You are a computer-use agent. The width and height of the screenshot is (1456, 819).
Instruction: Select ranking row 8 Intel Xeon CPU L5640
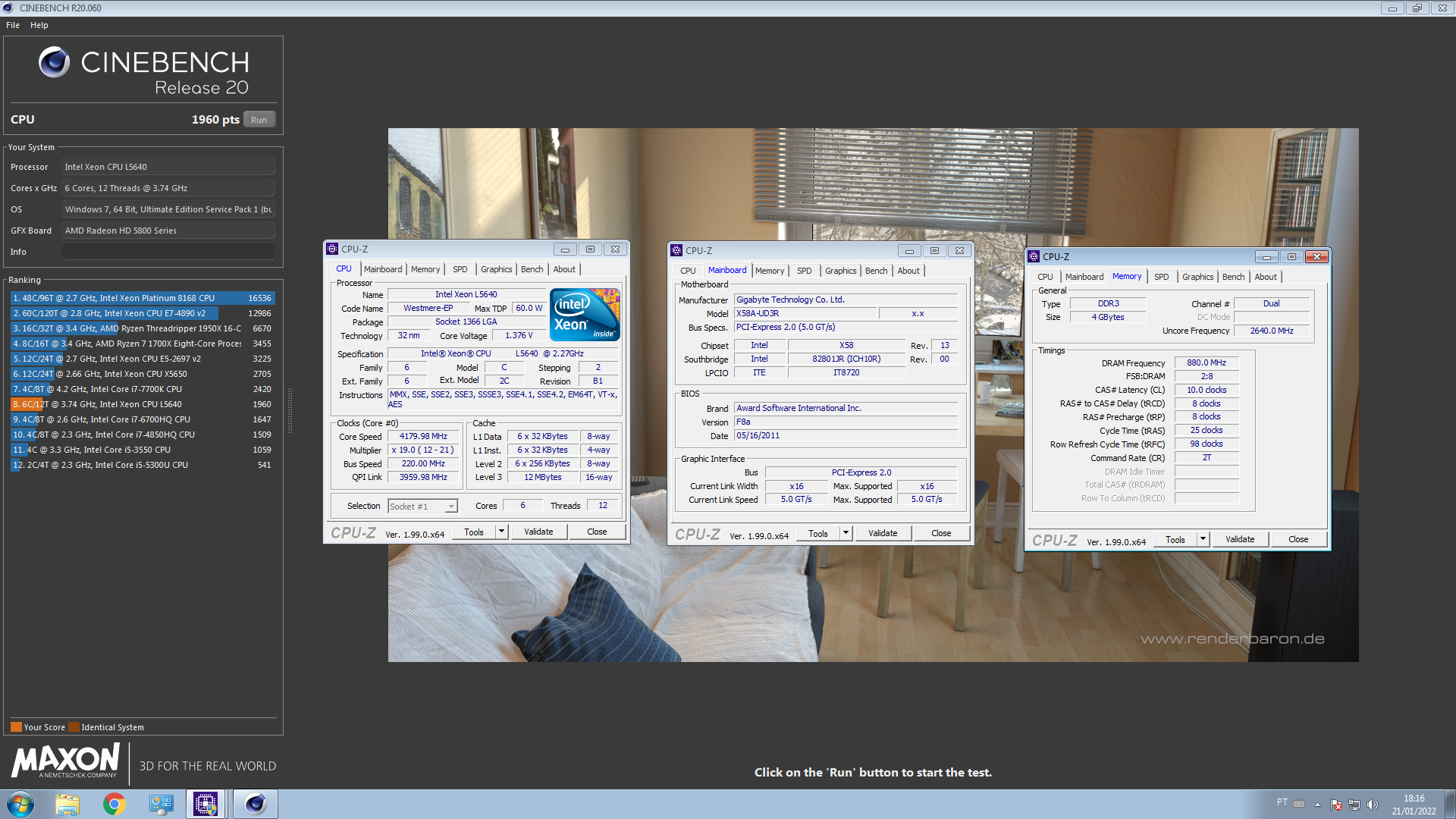(143, 404)
